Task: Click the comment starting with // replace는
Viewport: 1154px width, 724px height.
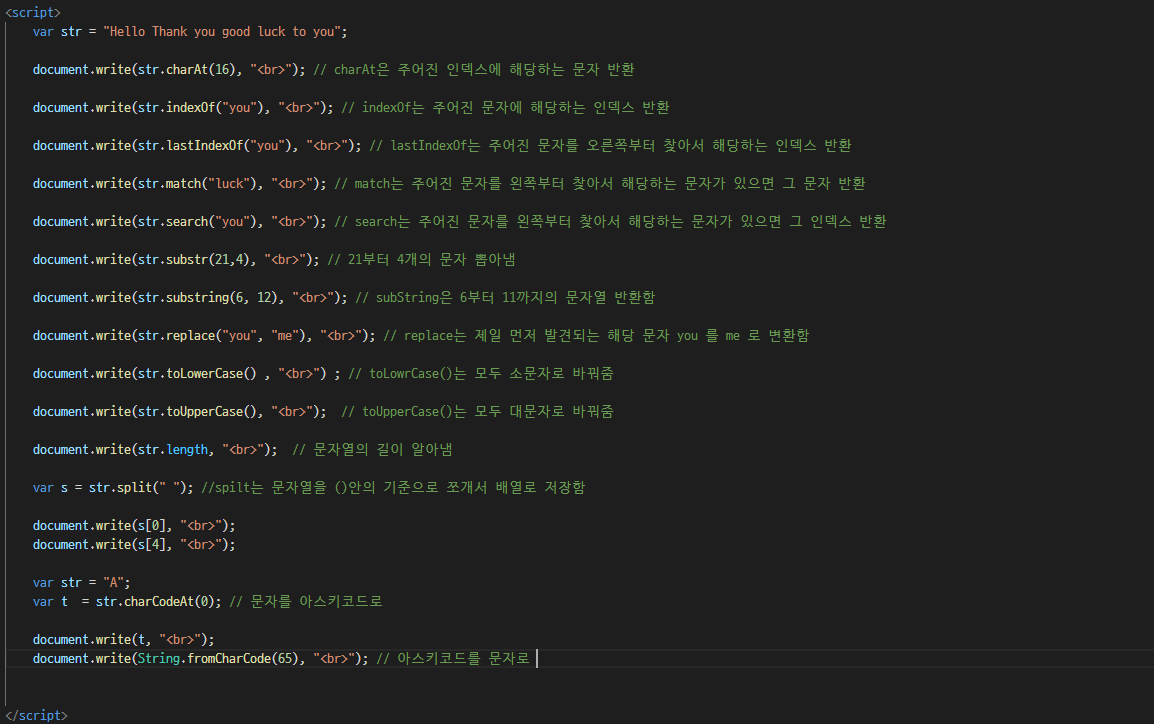Action: coord(597,336)
